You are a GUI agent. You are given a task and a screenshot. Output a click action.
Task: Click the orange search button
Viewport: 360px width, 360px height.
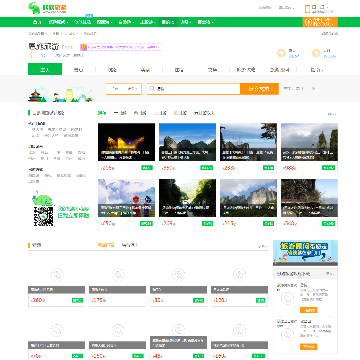259,89
